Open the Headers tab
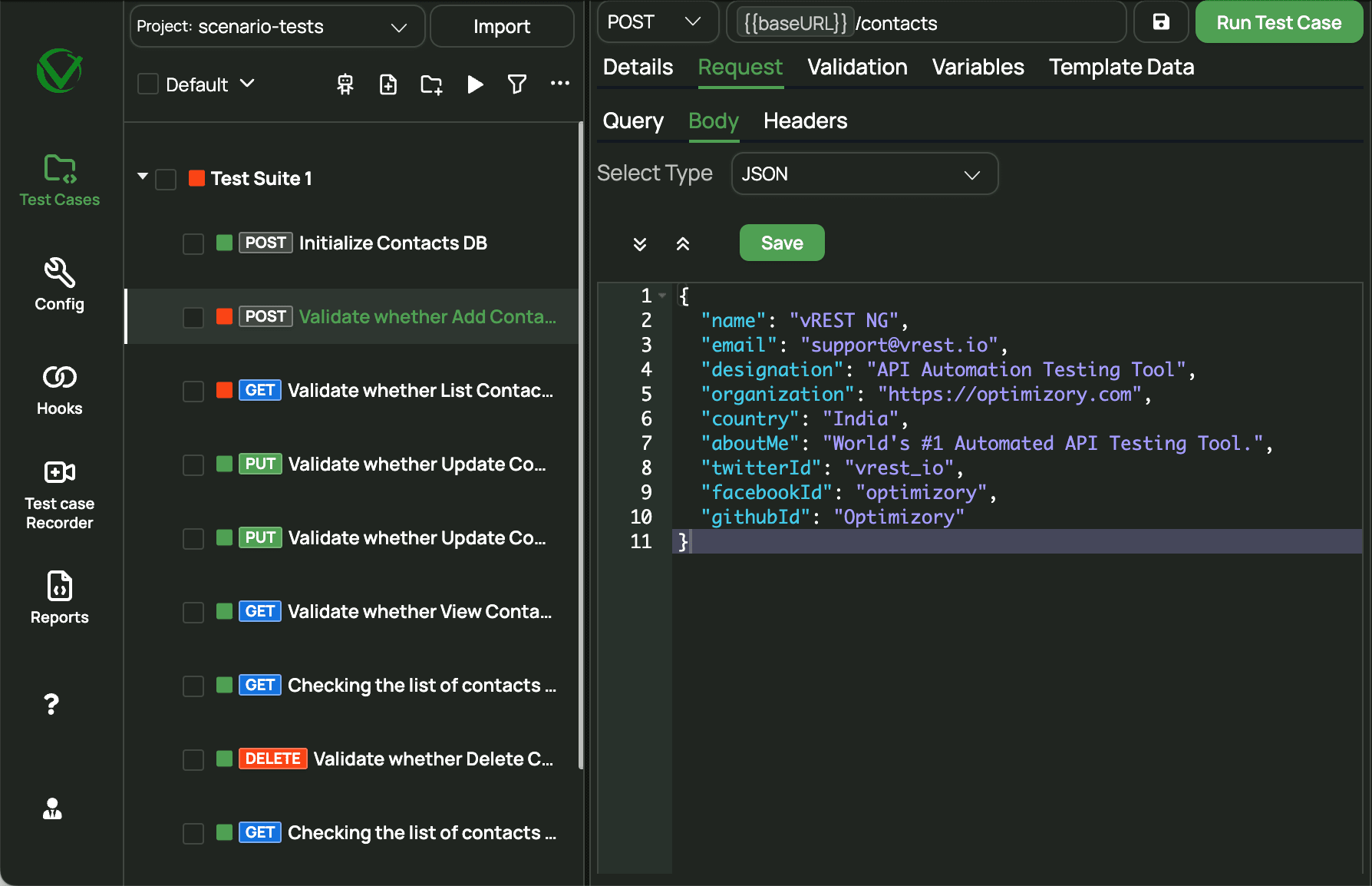This screenshot has height=886, width=1372. click(x=805, y=121)
